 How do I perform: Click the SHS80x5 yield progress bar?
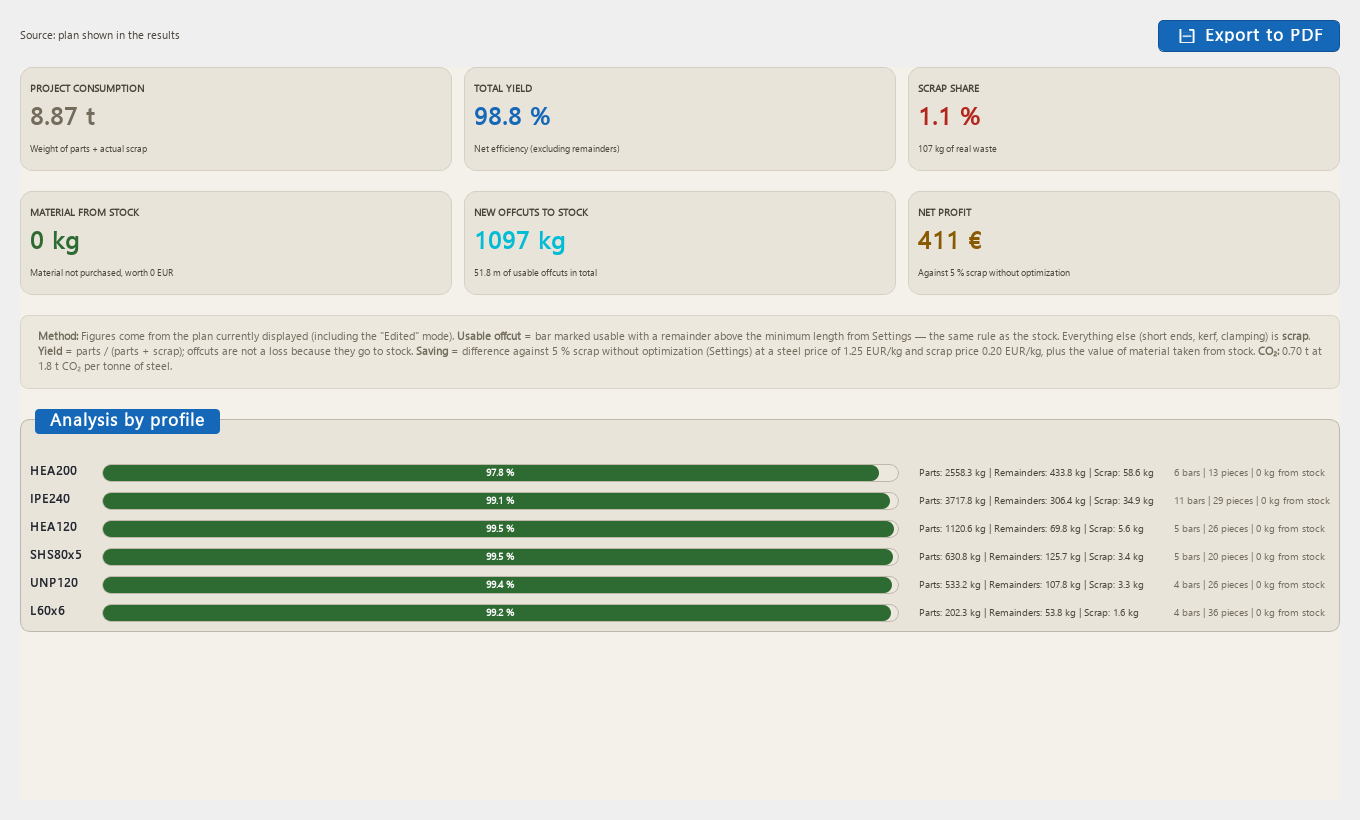pyautogui.click(x=500, y=557)
